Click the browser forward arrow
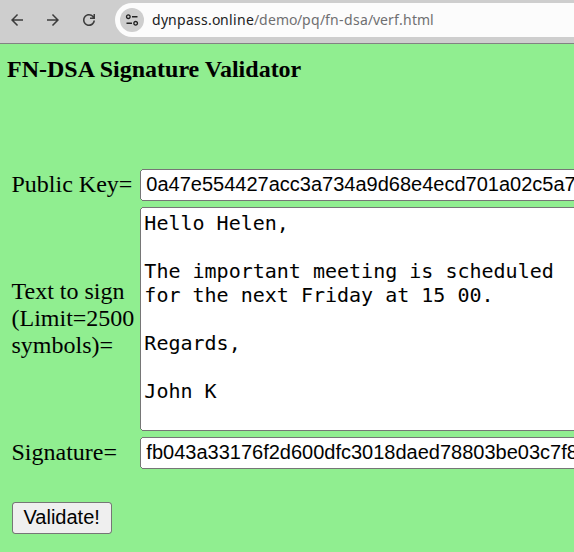This screenshot has width=574, height=552. pyautogui.click(x=53, y=20)
